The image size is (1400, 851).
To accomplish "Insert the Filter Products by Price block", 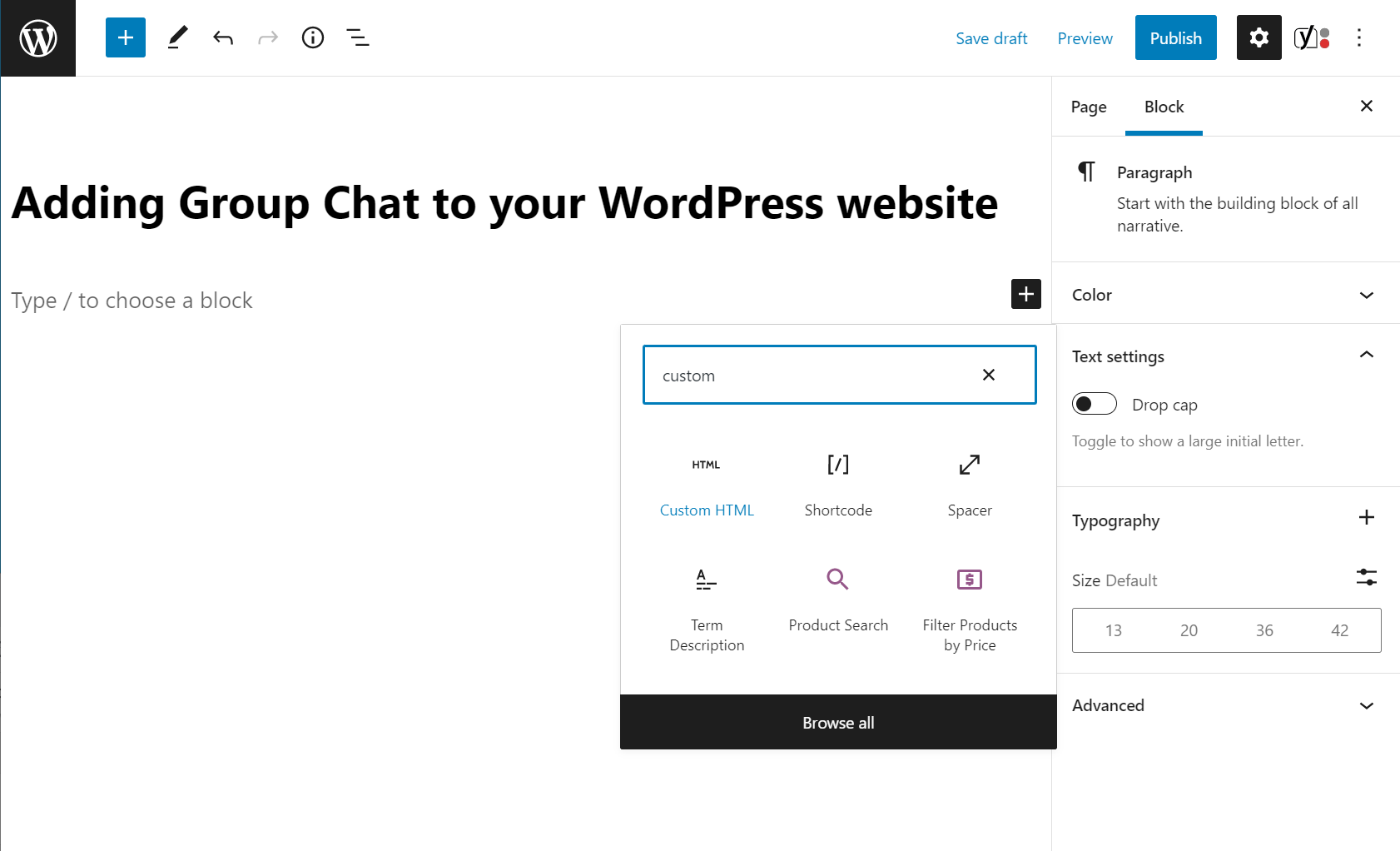I will click(970, 610).
